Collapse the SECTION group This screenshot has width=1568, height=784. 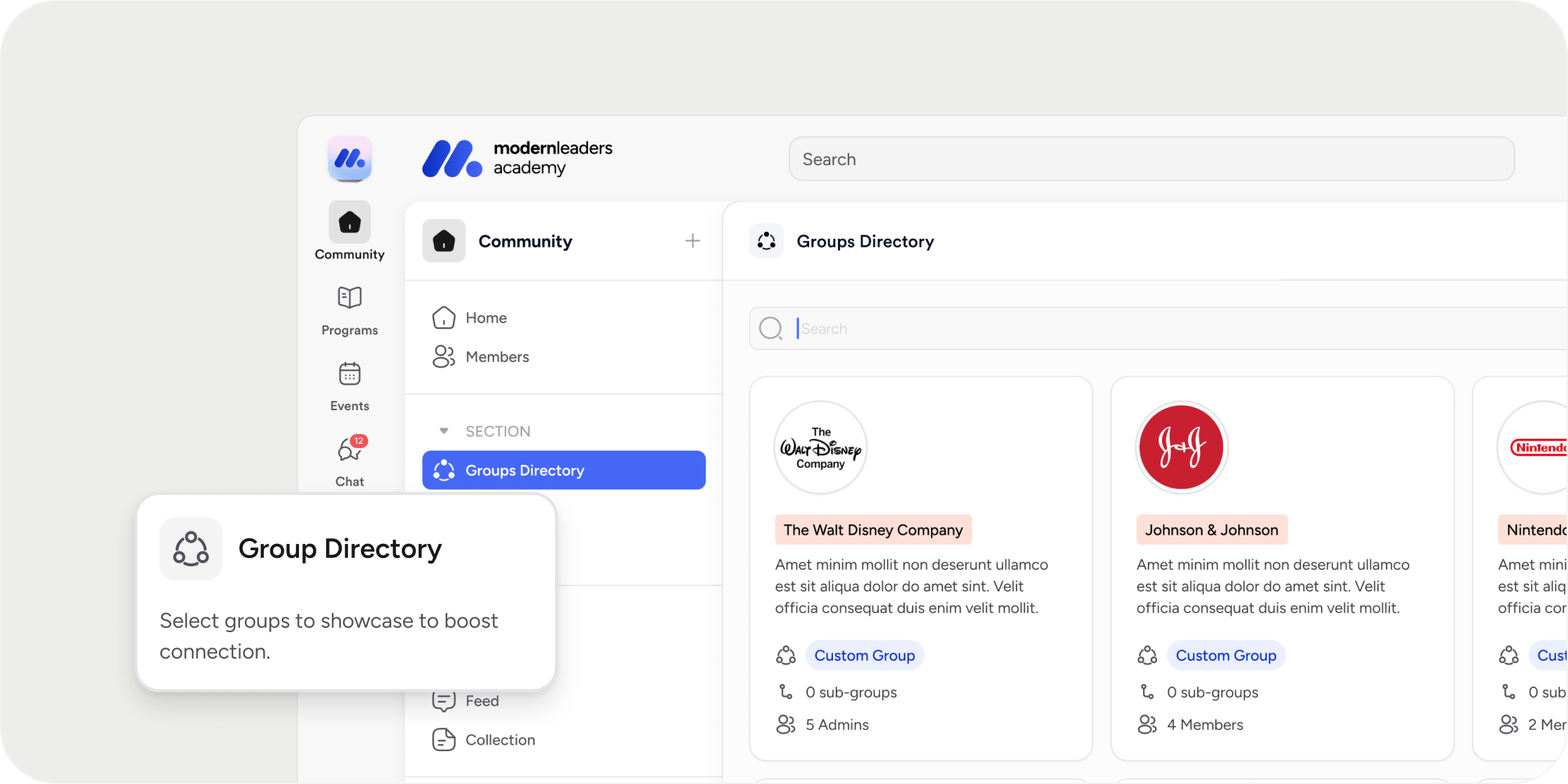tap(444, 431)
